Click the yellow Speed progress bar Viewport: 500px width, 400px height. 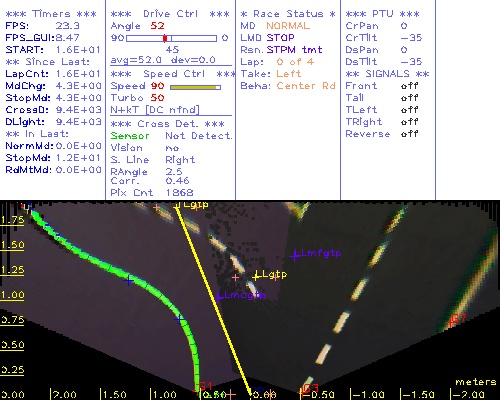(x=195, y=87)
